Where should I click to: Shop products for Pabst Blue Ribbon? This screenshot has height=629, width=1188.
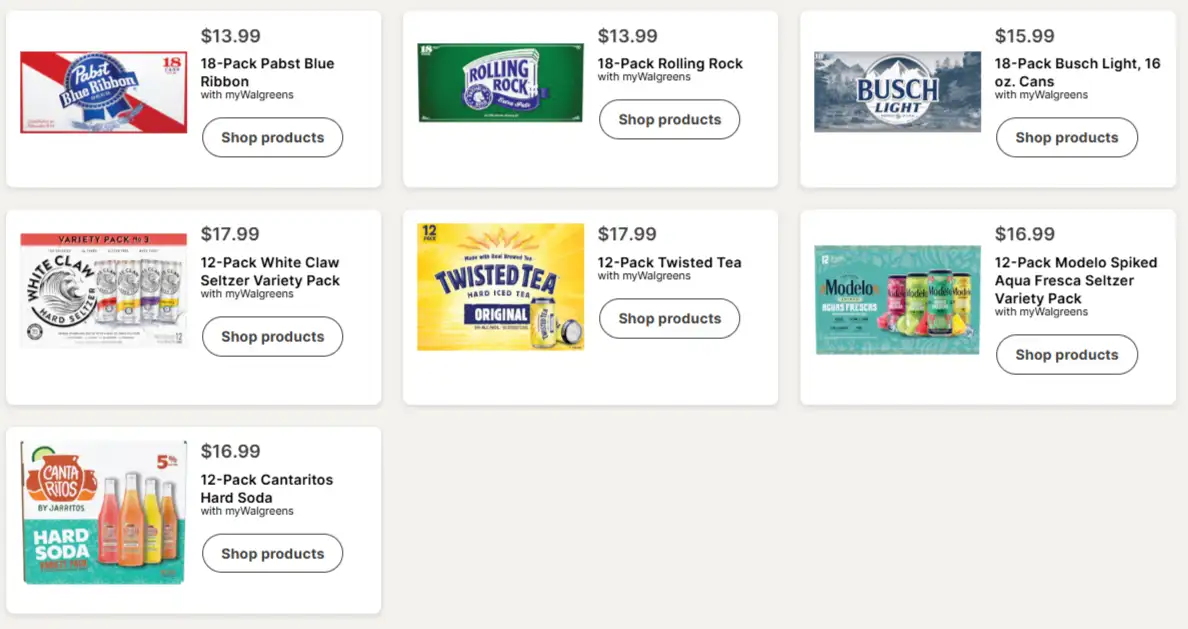(273, 137)
